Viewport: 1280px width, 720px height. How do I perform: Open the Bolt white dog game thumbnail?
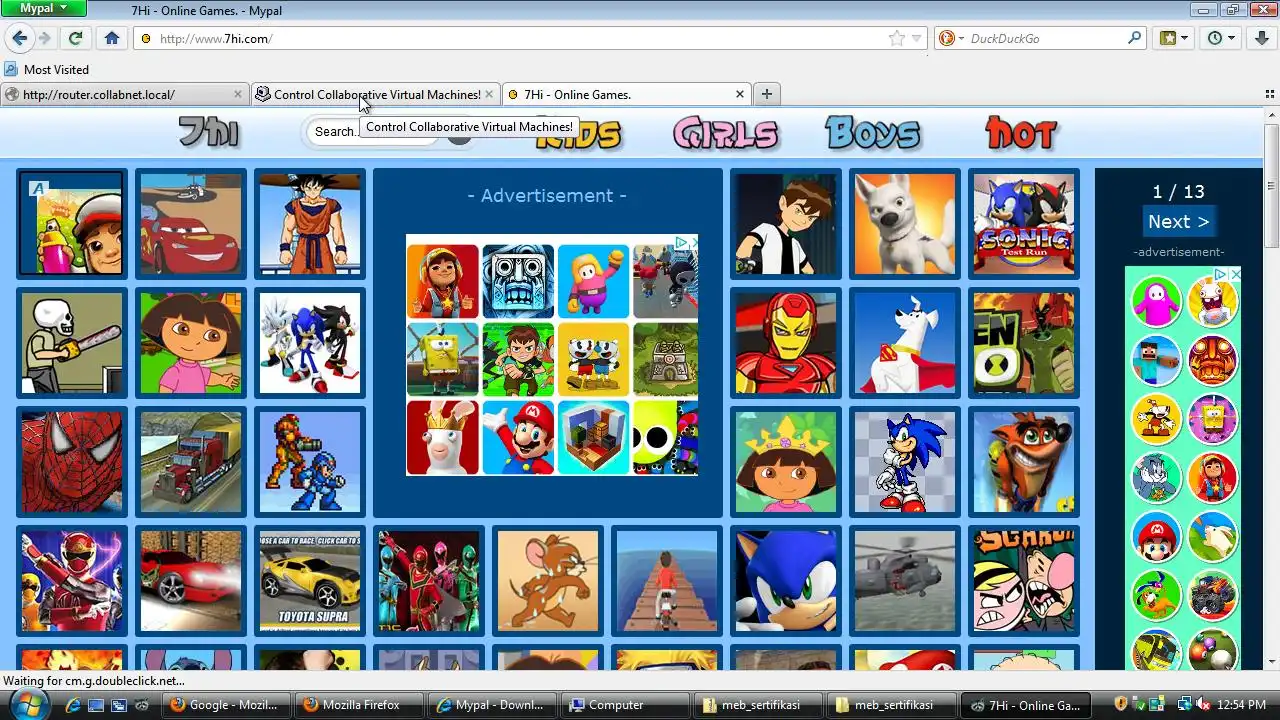click(x=905, y=223)
